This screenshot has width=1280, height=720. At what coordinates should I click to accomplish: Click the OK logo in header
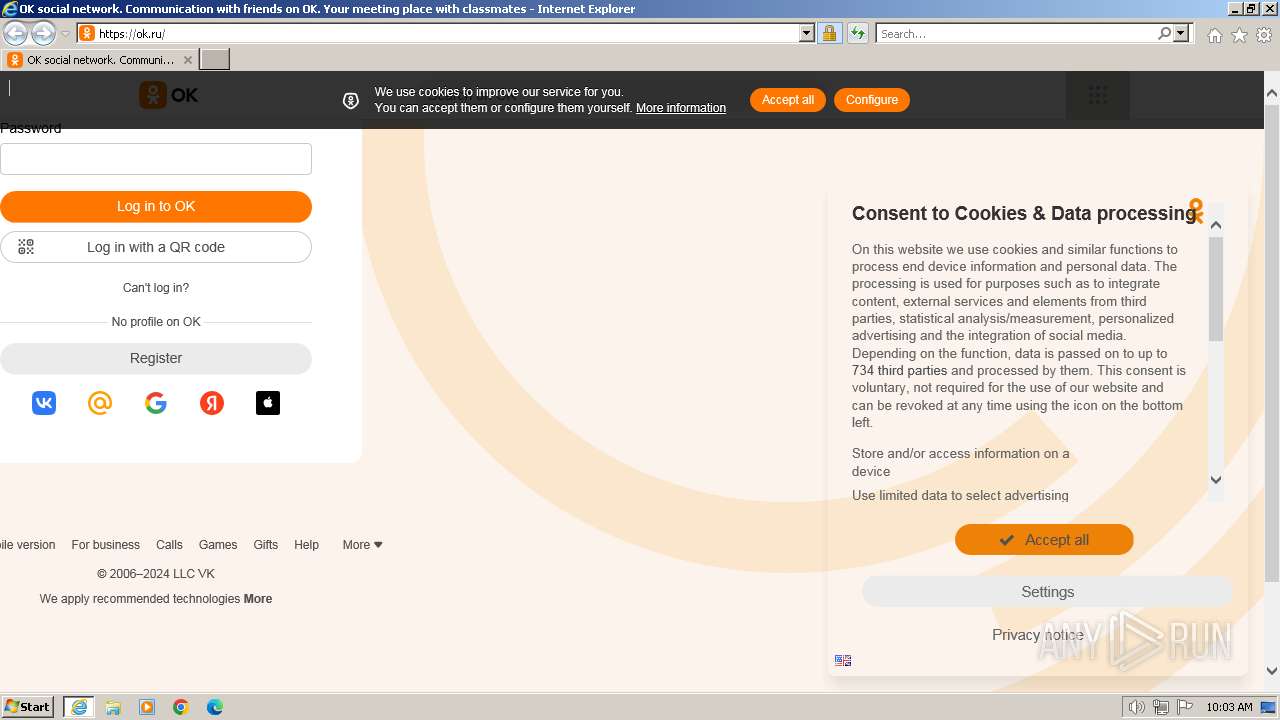tap(168, 95)
